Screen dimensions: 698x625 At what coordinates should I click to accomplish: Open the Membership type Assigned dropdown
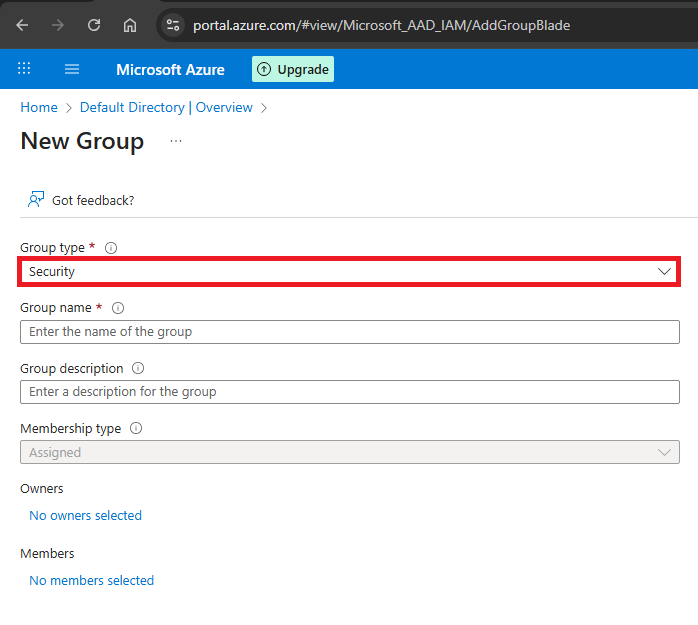pos(348,452)
